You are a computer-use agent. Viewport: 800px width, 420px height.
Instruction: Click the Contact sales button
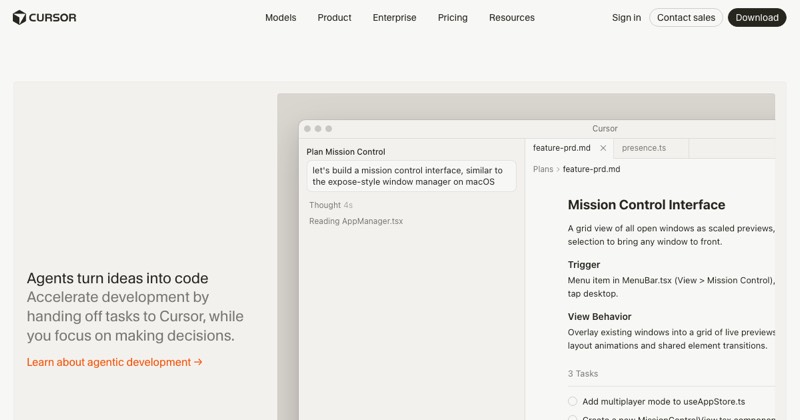tap(686, 17)
